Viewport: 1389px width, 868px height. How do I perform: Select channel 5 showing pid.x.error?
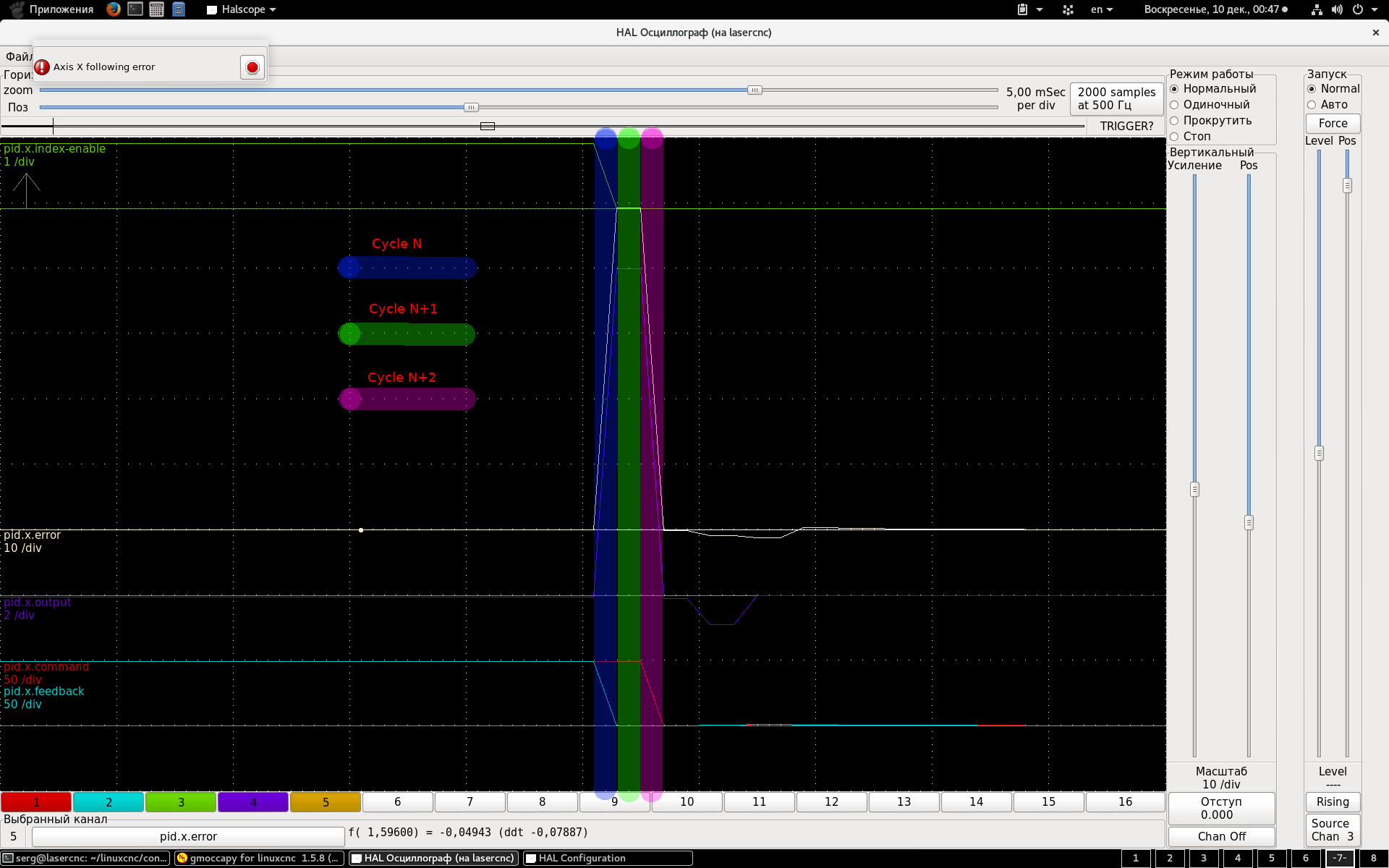(326, 802)
